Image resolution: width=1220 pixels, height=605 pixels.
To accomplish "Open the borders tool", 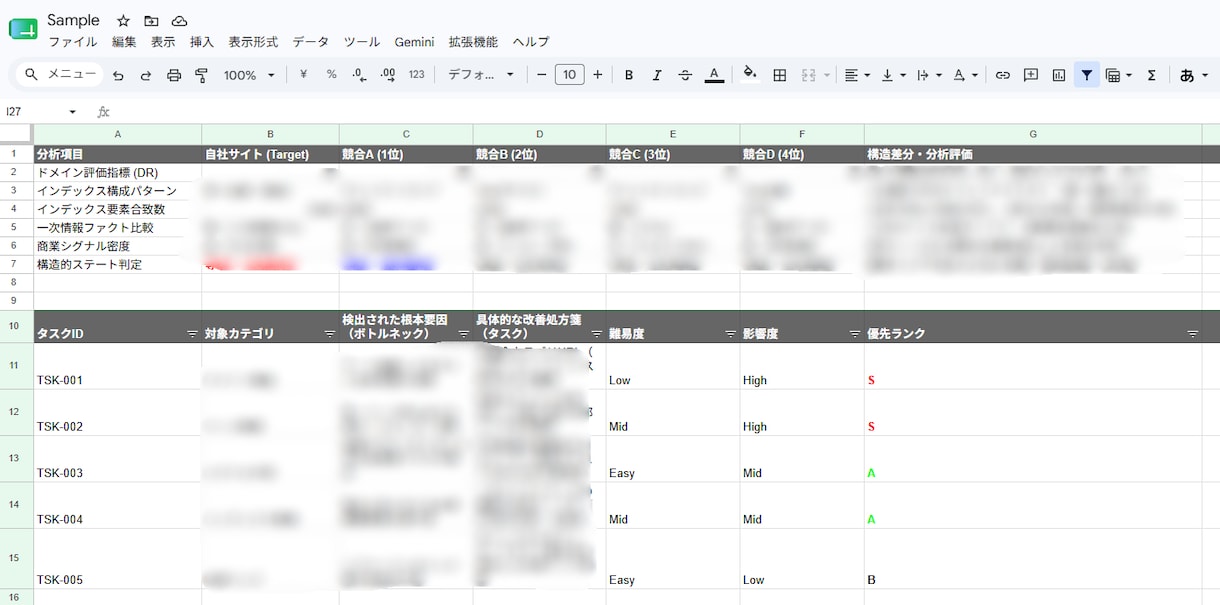I will click(780, 75).
